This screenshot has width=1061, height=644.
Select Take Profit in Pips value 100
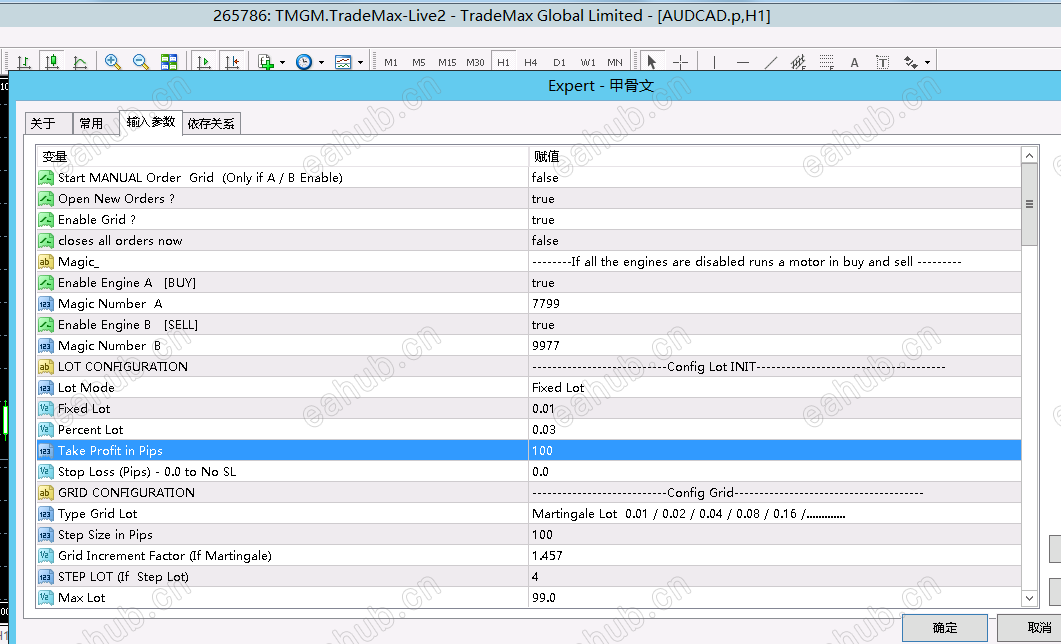pyautogui.click(x=775, y=450)
